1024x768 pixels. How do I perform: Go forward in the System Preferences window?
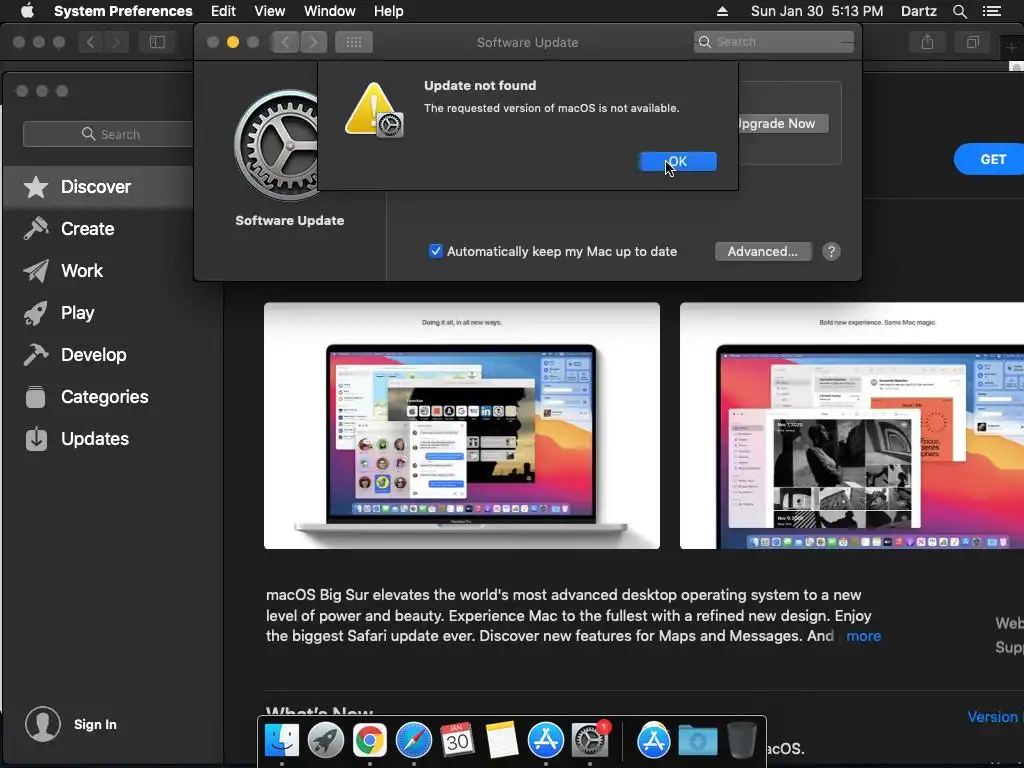coord(313,42)
